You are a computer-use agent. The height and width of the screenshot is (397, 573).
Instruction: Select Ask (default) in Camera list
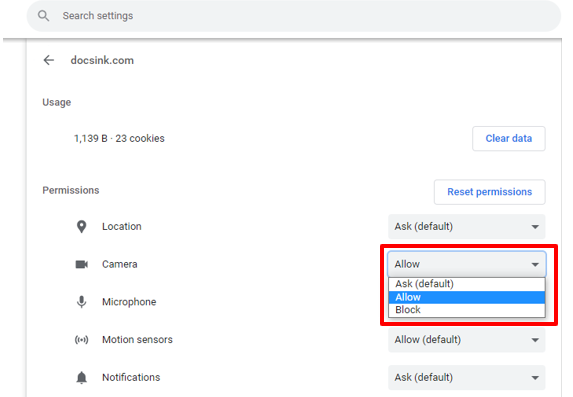point(467,284)
